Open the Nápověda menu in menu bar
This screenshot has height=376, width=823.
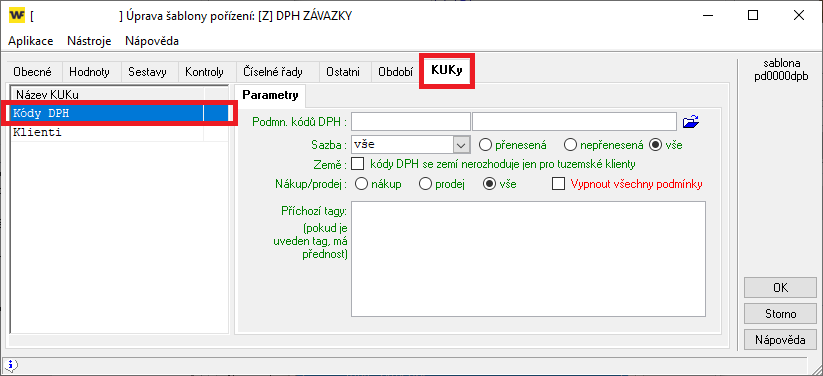[x=152, y=41]
